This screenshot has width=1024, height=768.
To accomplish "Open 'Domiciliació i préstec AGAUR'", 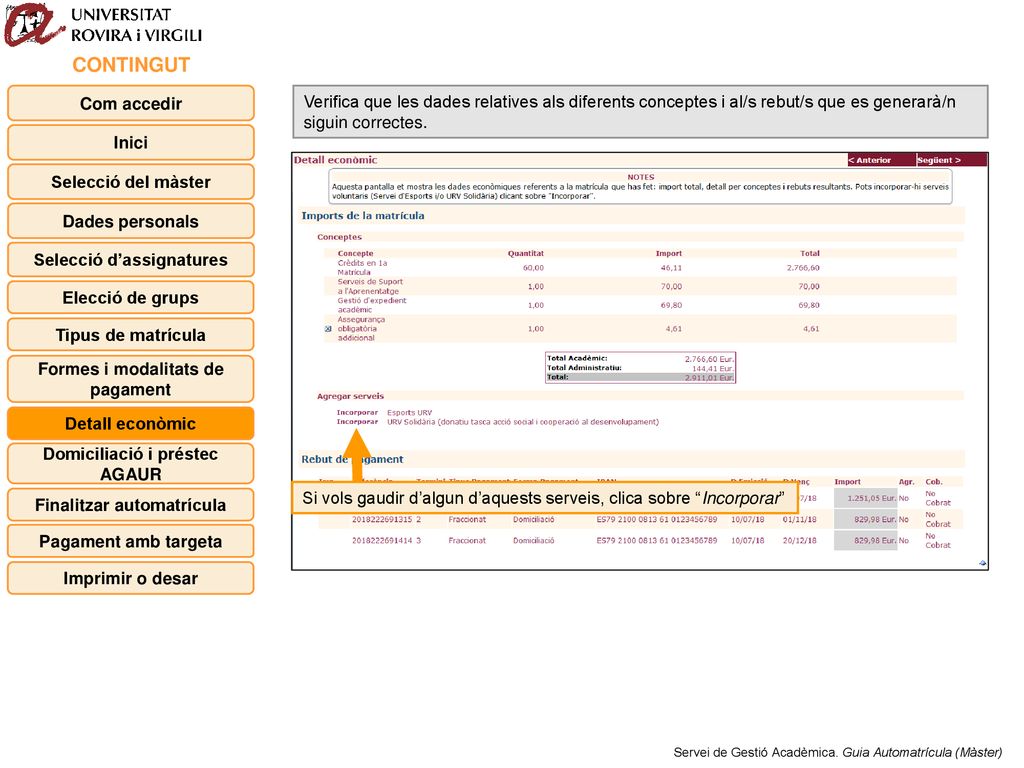I will (x=131, y=464).
